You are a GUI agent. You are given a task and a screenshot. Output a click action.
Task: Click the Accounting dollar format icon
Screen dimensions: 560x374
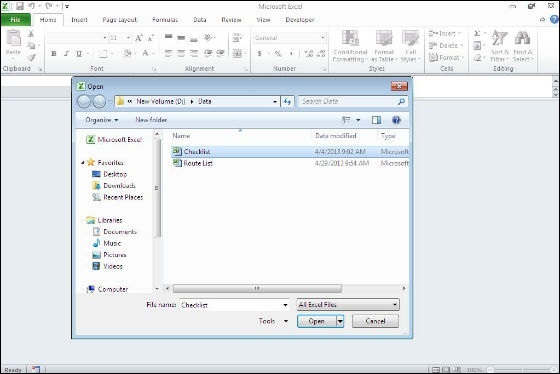260,54
